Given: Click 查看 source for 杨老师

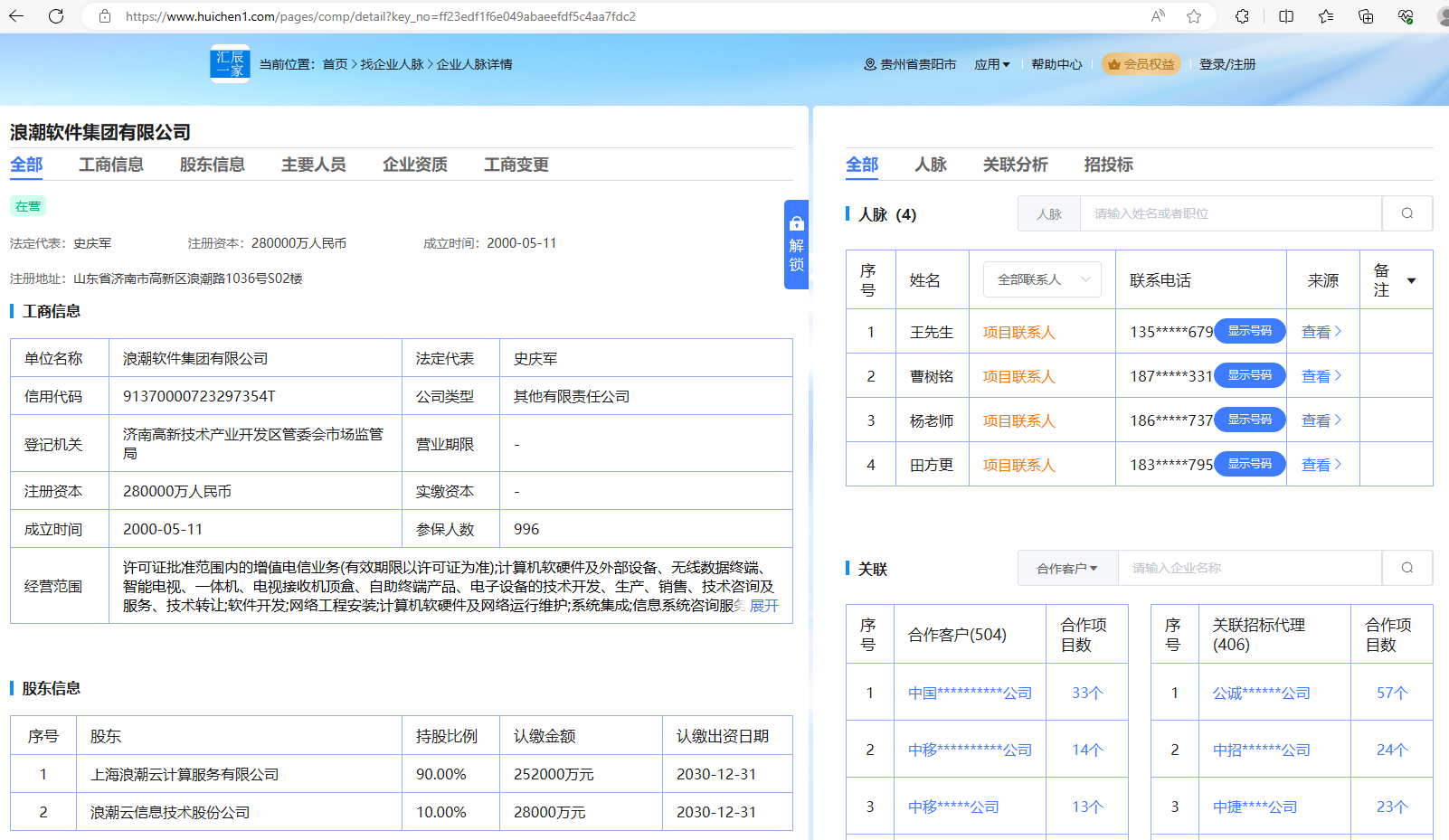Looking at the screenshot, I should (x=1321, y=420).
